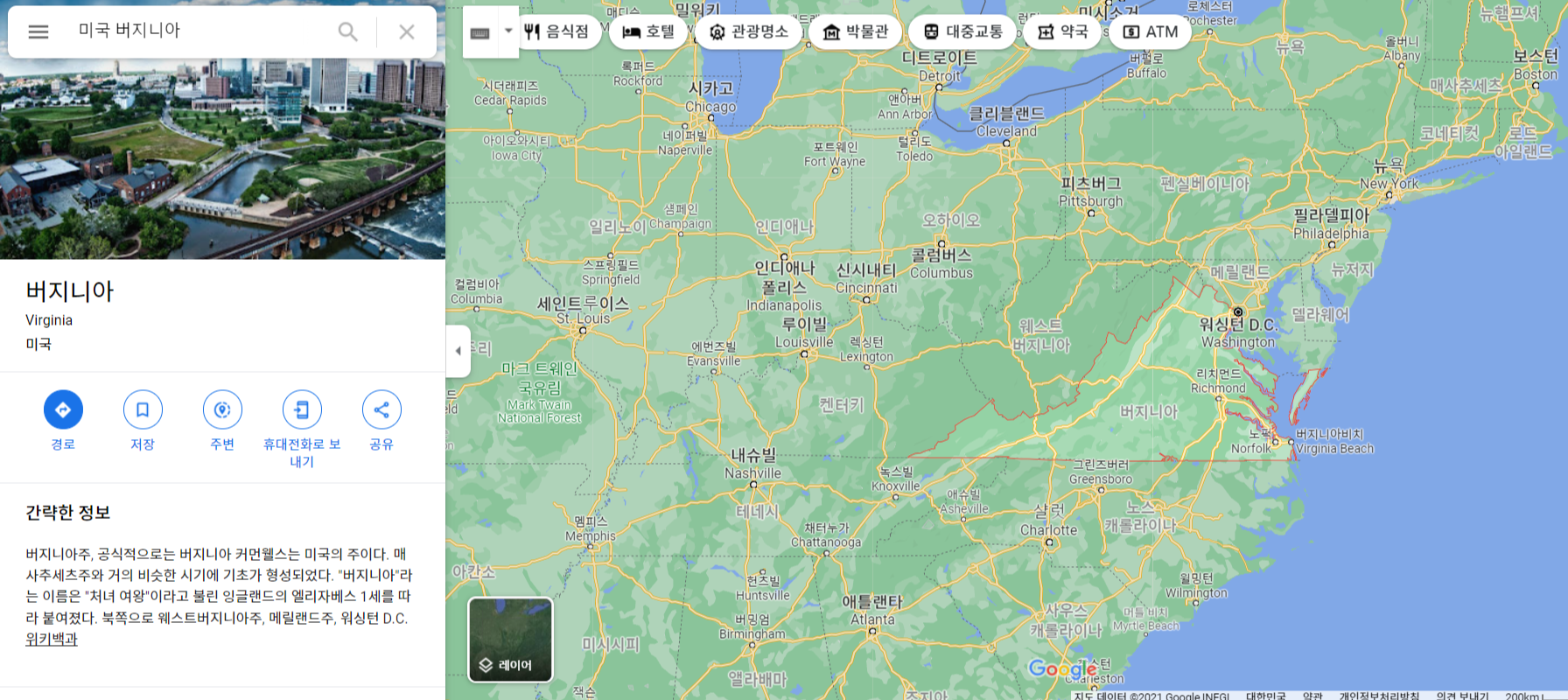Click the 공유 share icon
Viewport: 1568px width, 700px height.
pos(381,409)
